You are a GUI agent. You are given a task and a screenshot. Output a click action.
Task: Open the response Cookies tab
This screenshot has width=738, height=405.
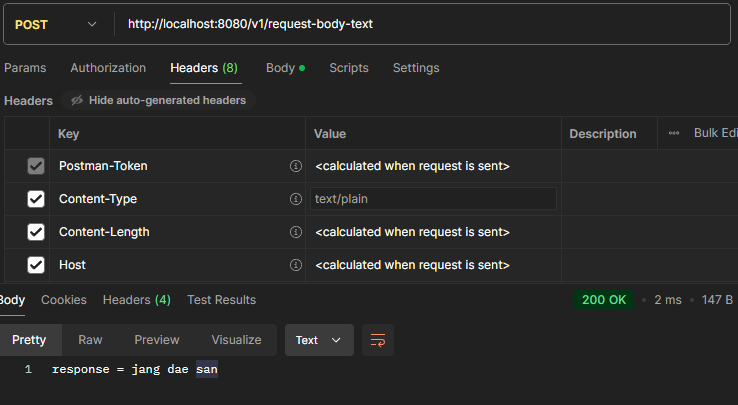[64, 300]
